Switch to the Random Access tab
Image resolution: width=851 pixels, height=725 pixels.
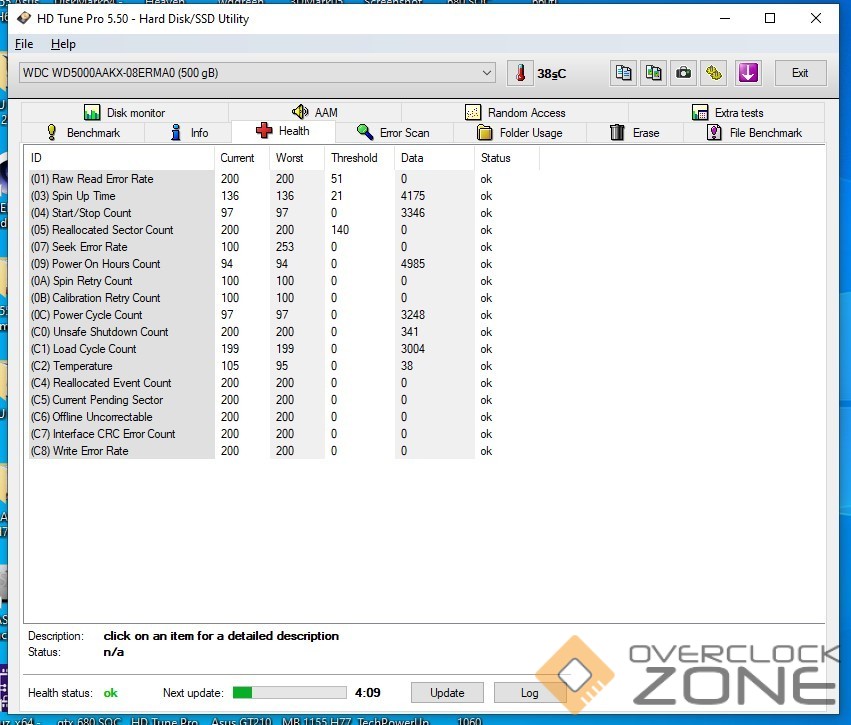(x=515, y=112)
